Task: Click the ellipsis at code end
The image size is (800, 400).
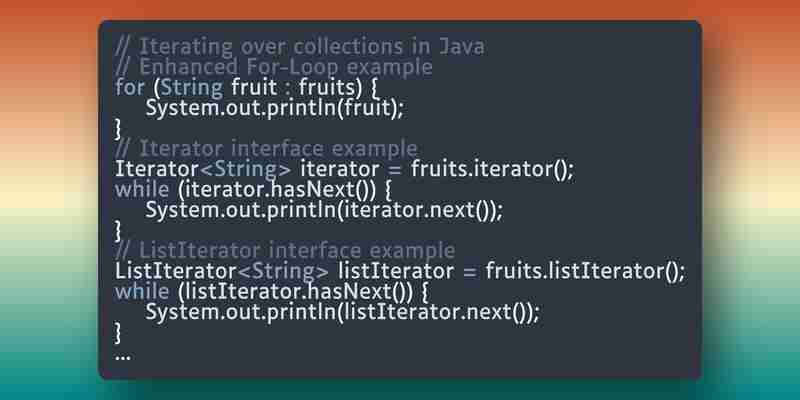Action: click(x=123, y=357)
